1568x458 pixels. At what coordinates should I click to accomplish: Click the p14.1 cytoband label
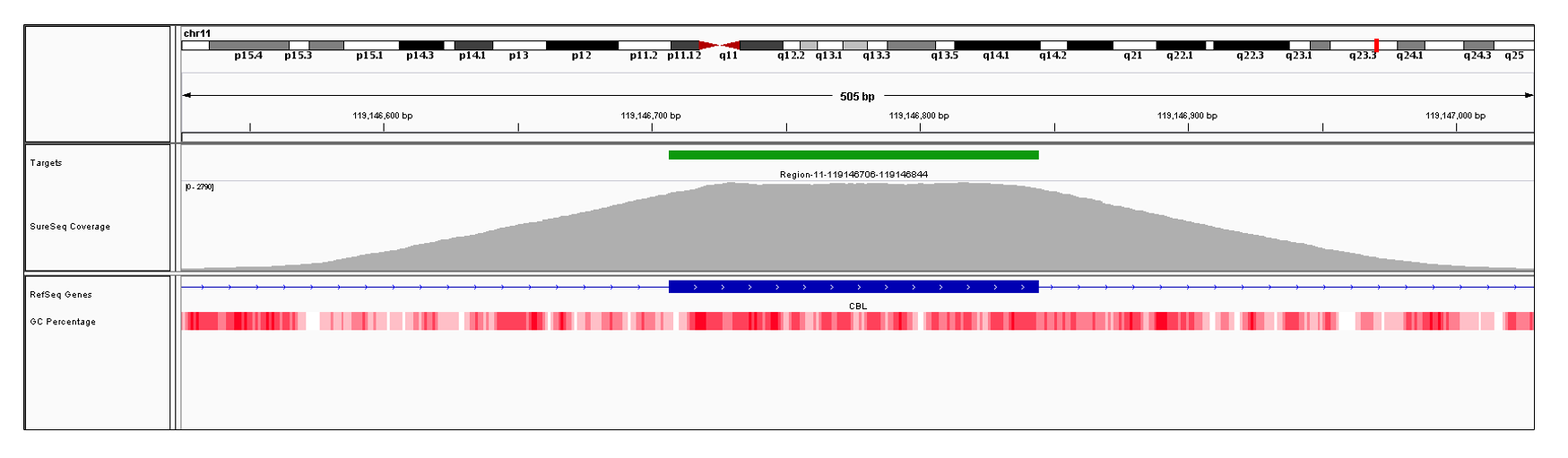pos(472,56)
